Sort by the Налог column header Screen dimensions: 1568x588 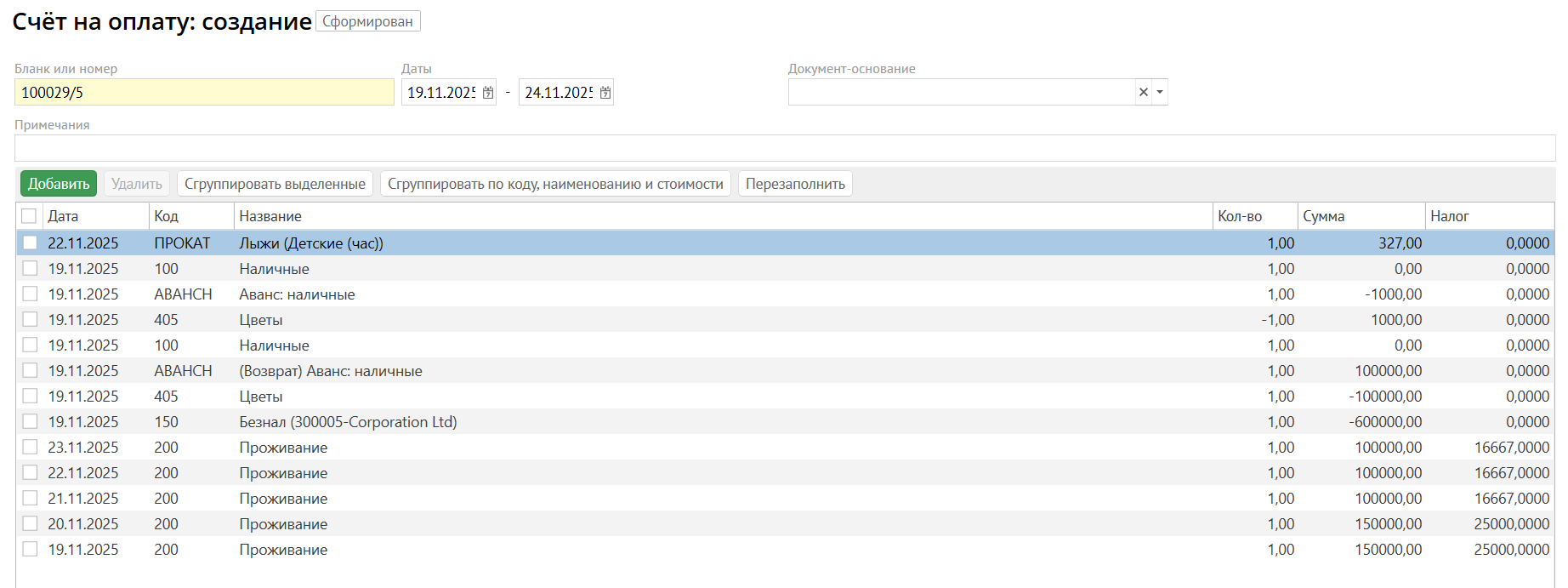pyautogui.click(x=1490, y=216)
